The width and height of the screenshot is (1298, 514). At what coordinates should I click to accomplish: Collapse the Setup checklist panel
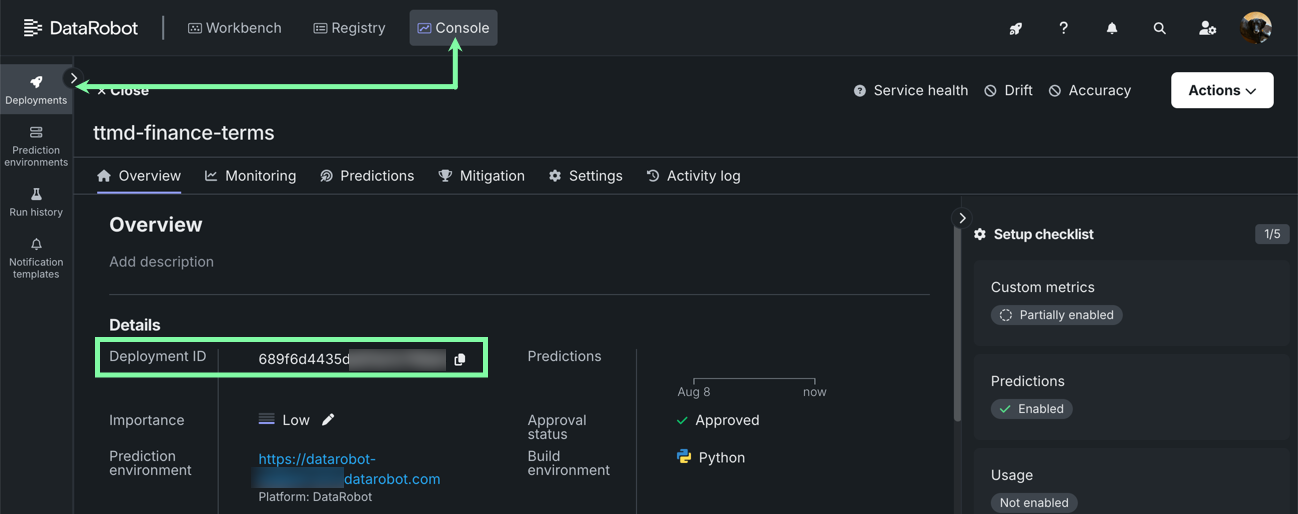coord(962,218)
